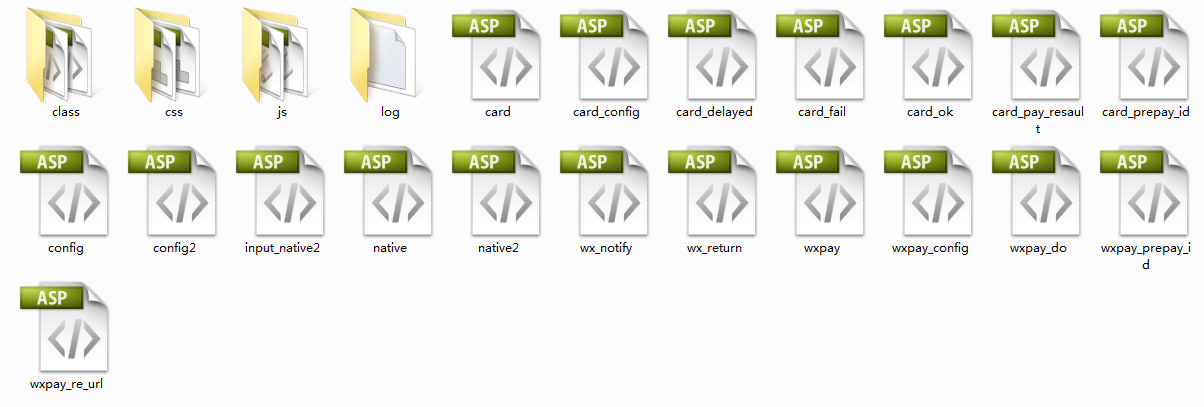
Task: Click the card_pay_resault file icon
Action: [x=1038, y=56]
